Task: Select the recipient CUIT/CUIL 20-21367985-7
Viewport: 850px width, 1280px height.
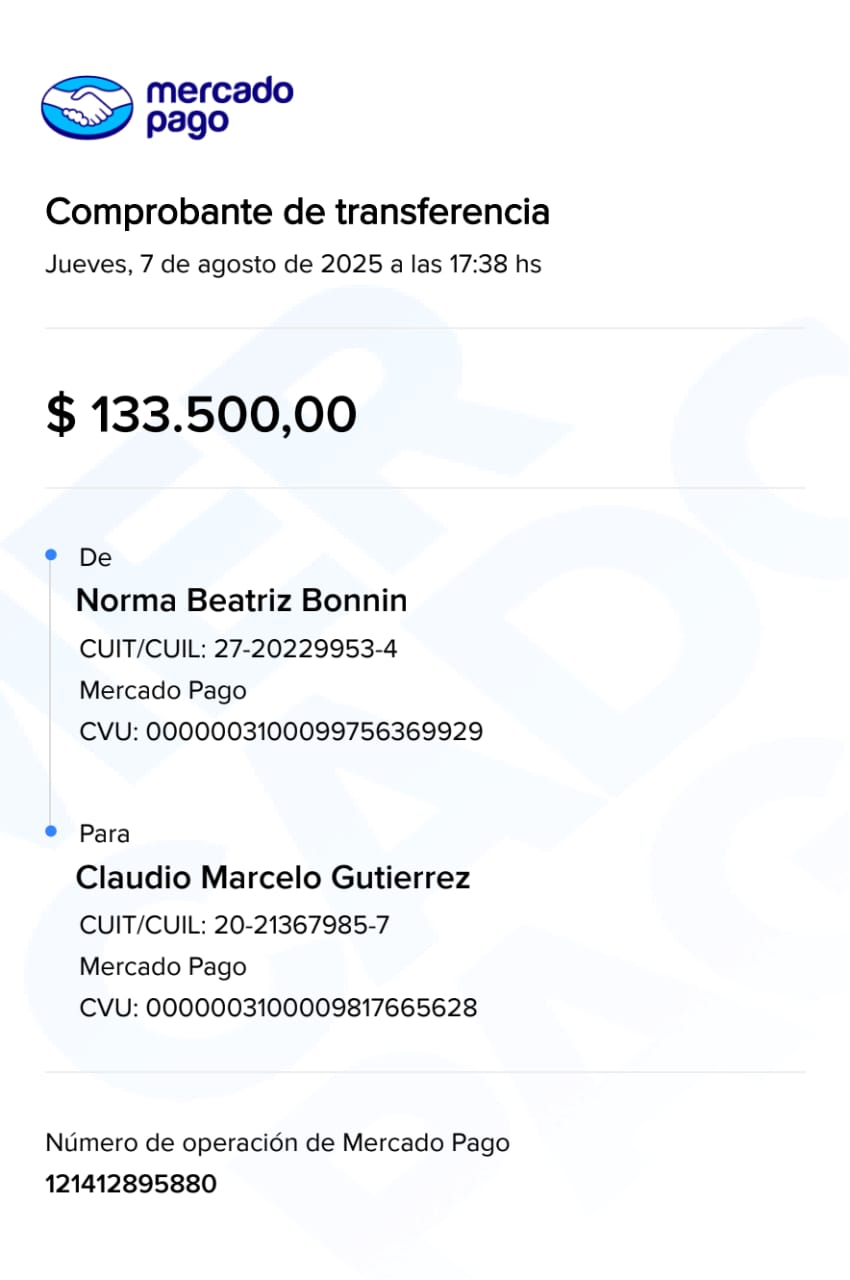Action: point(234,925)
